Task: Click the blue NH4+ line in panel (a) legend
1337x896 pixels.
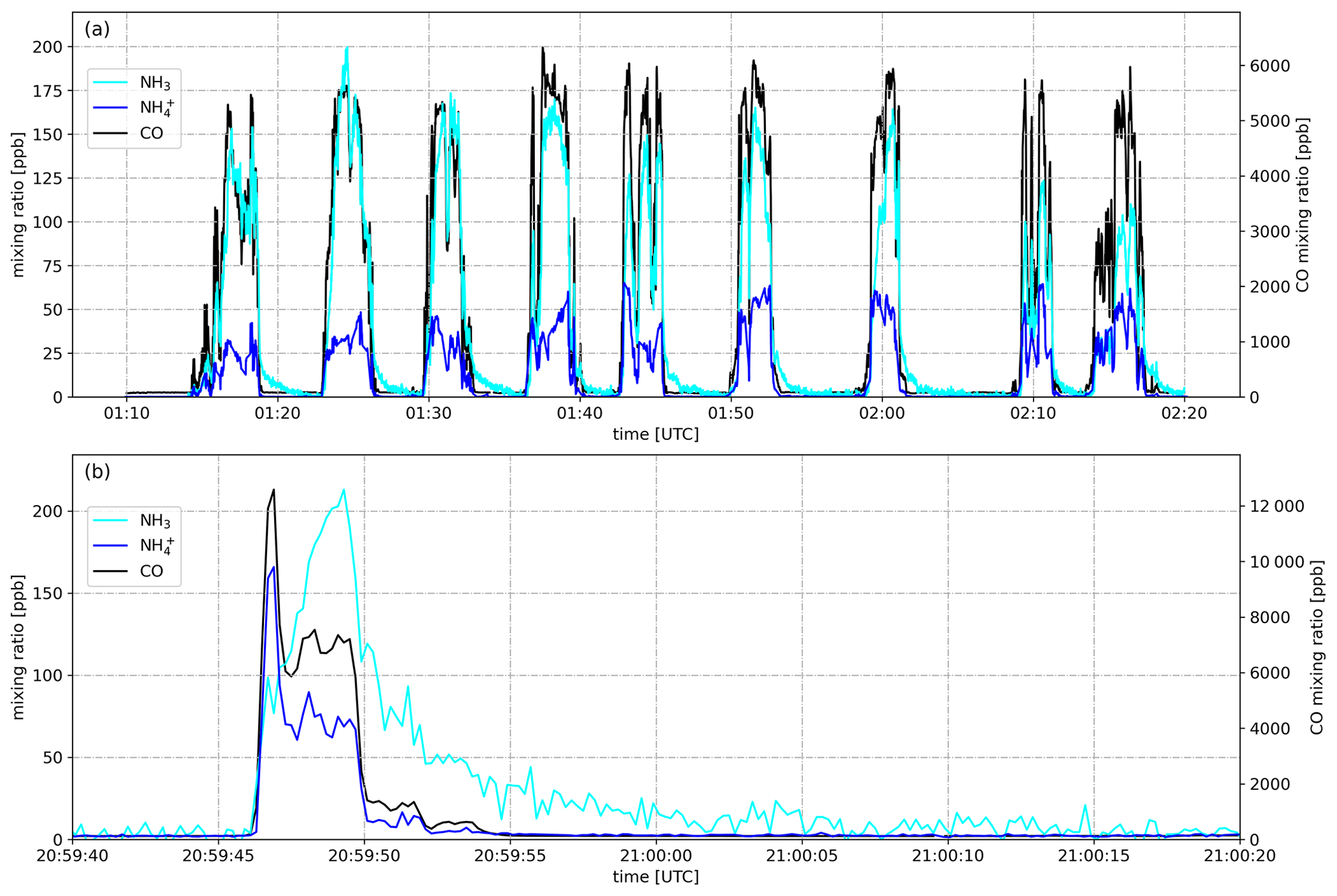Action: [111, 107]
